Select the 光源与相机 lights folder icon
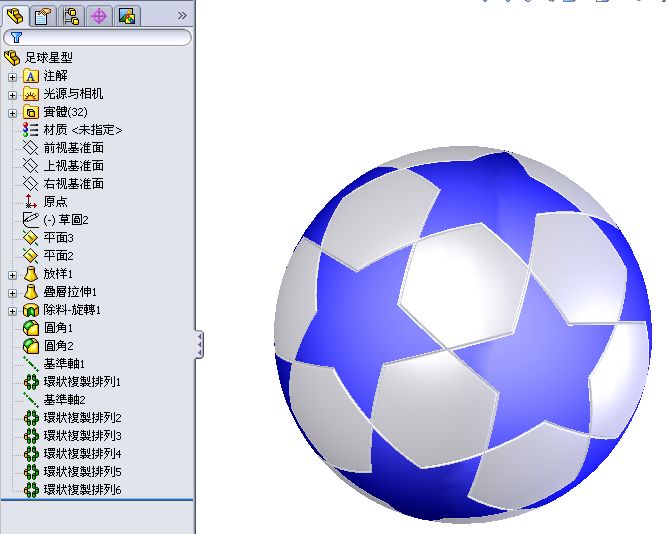The width and height of the screenshot is (667, 534). point(31,94)
